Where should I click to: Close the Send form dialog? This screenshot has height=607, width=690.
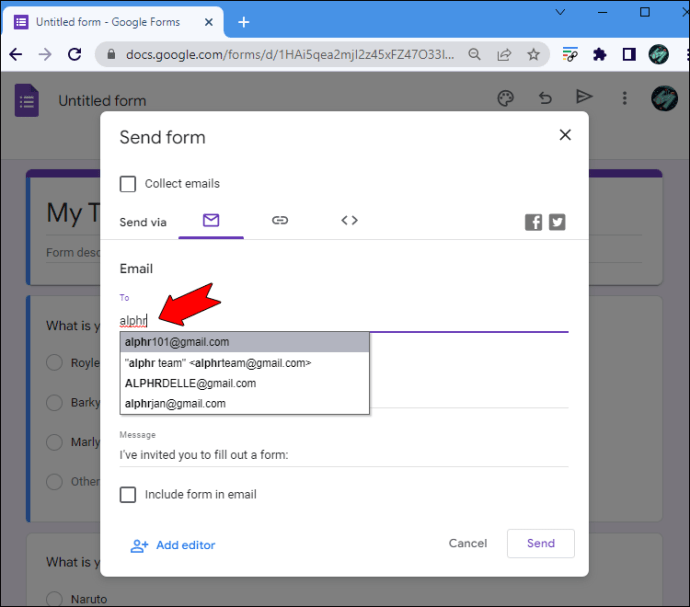click(565, 135)
